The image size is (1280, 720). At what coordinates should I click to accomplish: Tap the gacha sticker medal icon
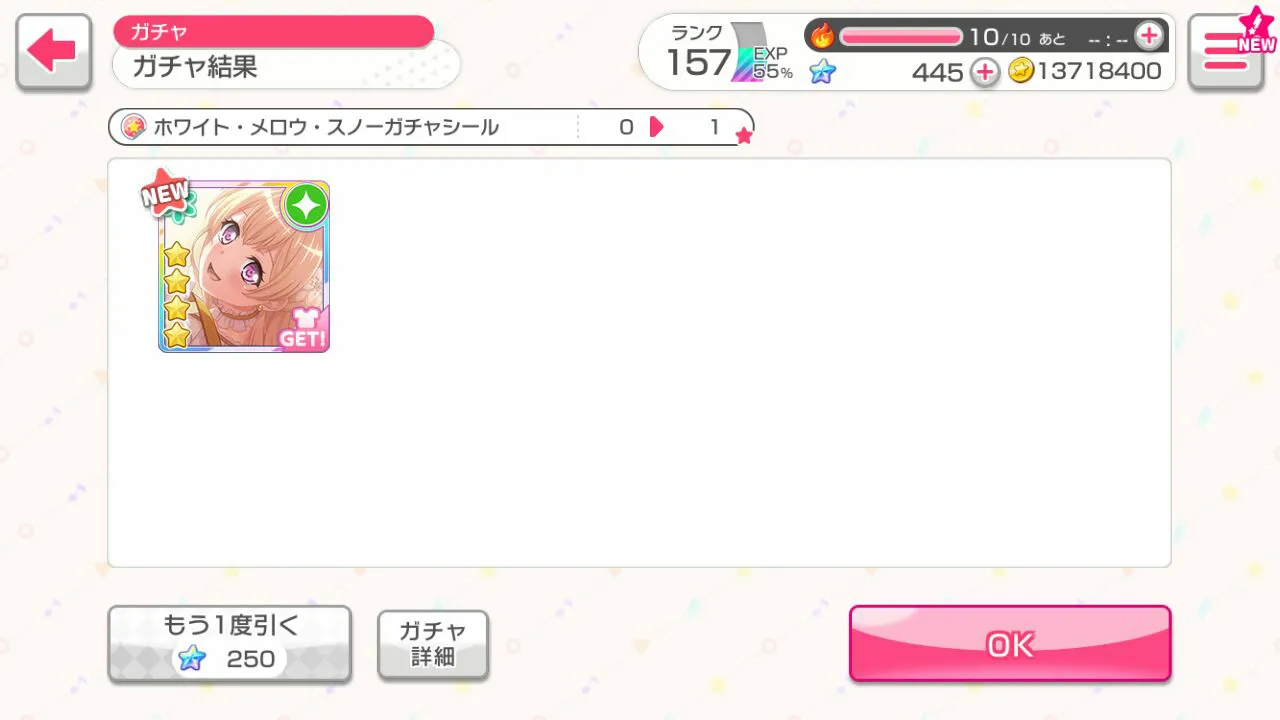click(x=133, y=127)
